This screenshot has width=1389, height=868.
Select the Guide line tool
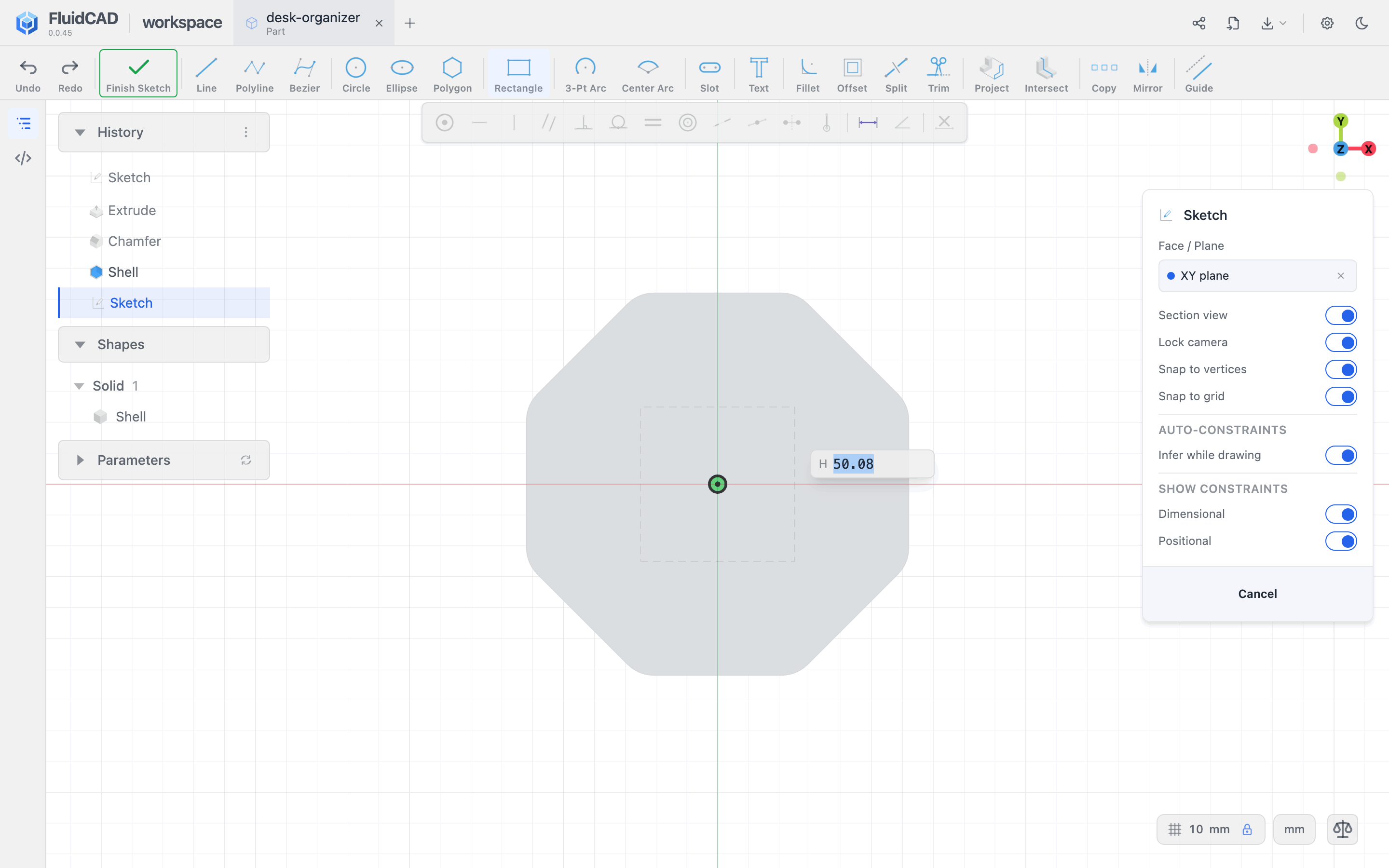click(1198, 74)
